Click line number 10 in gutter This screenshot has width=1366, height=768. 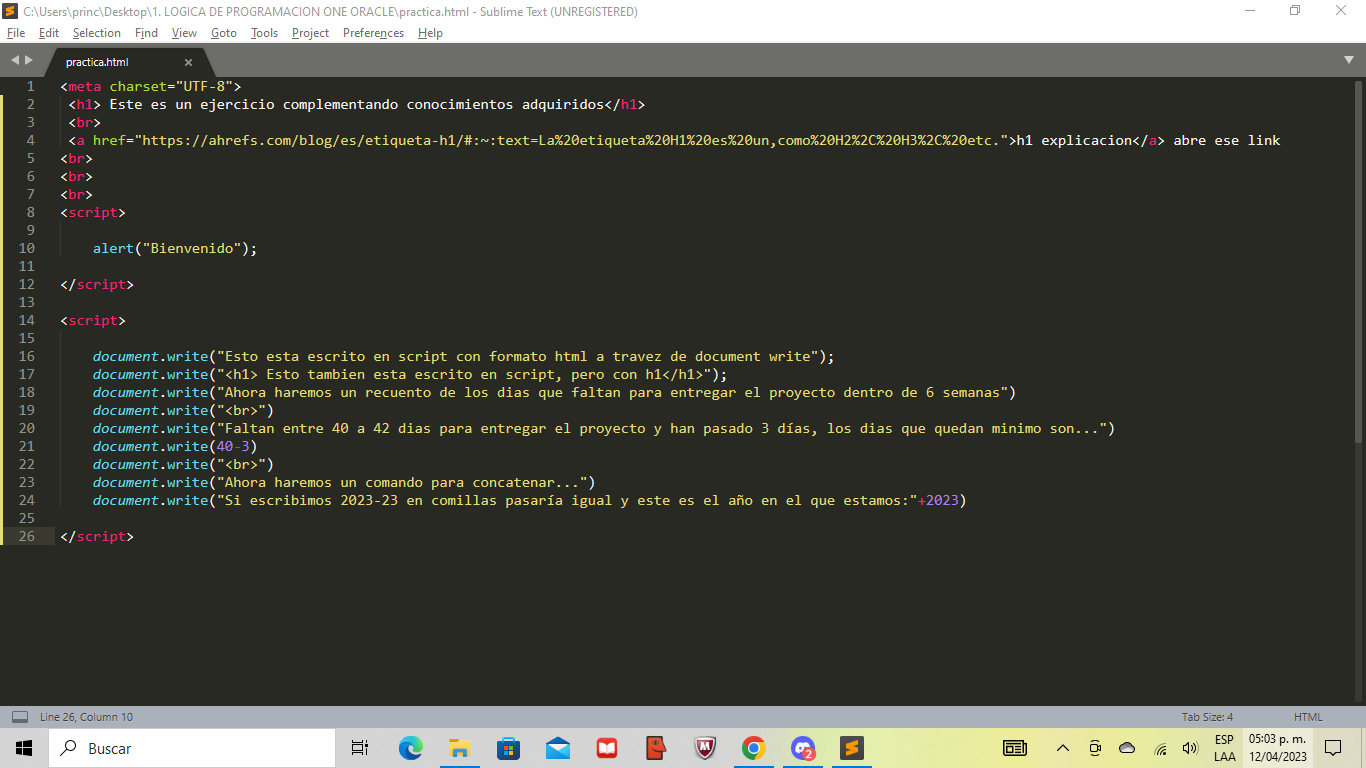coord(26,248)
